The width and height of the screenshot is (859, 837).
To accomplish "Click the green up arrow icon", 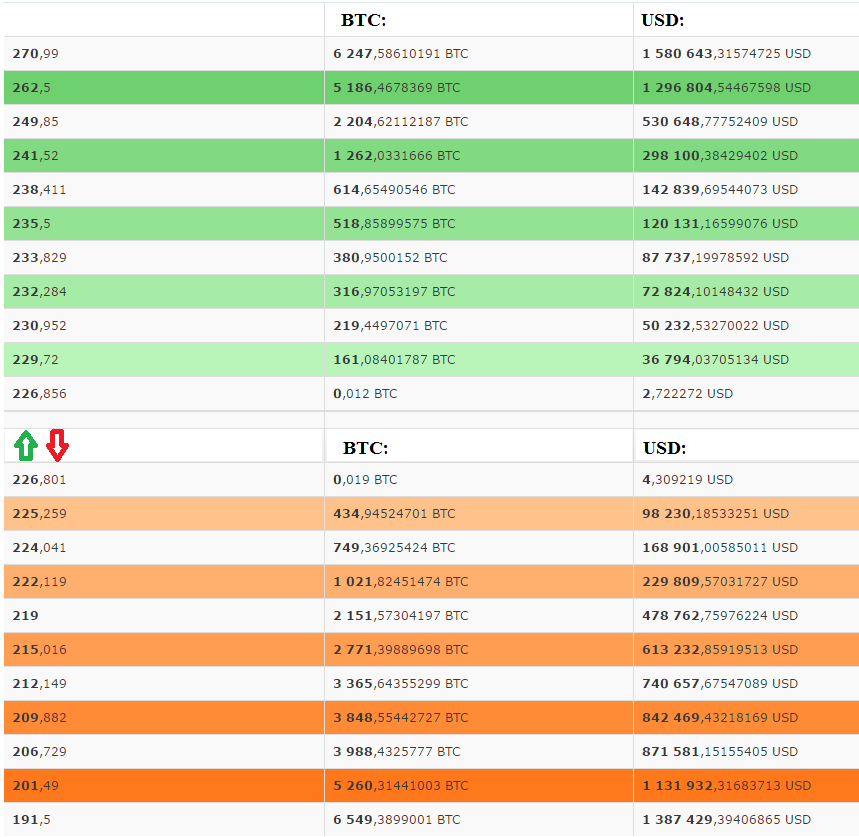I will pos(26,446).
